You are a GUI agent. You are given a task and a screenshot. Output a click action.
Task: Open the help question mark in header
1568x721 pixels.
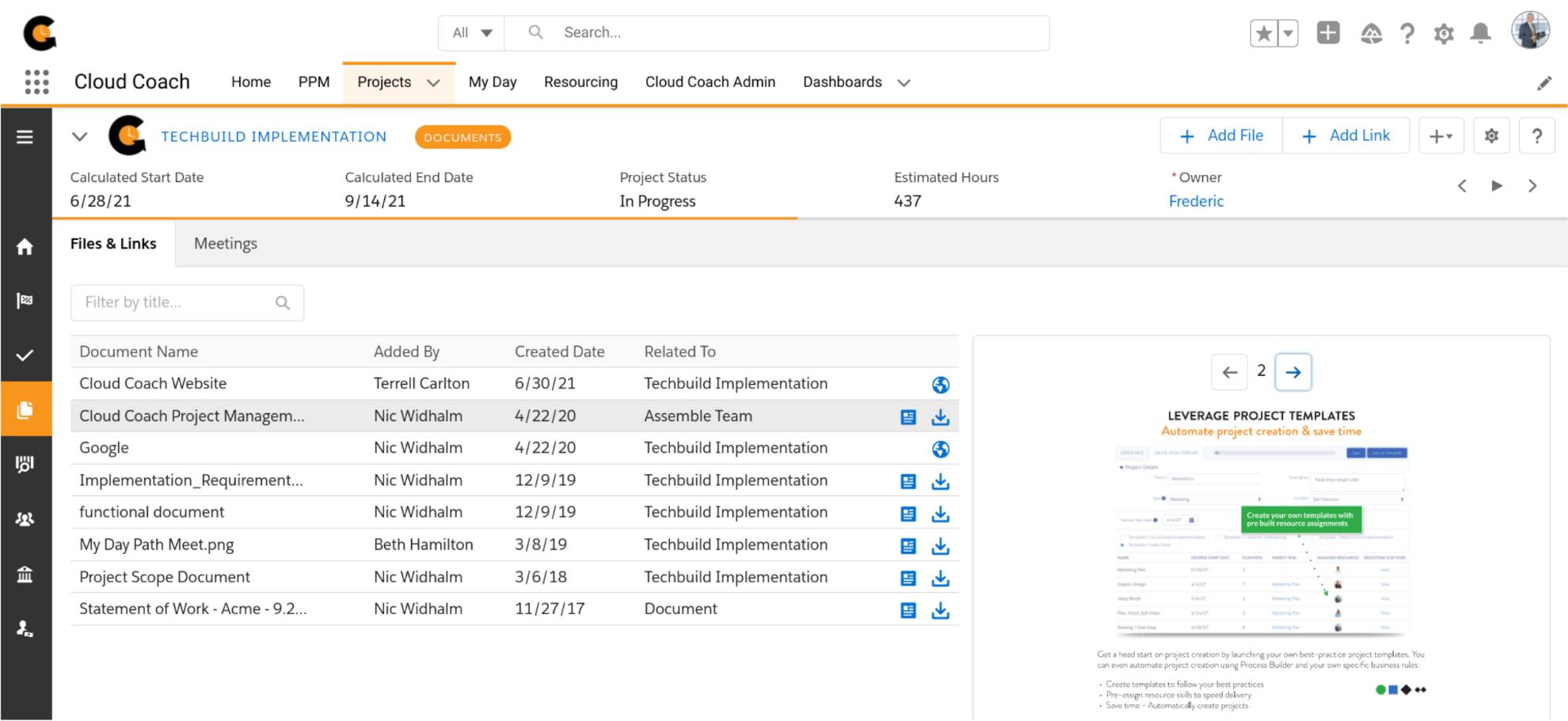click(x=1407, y=33)
